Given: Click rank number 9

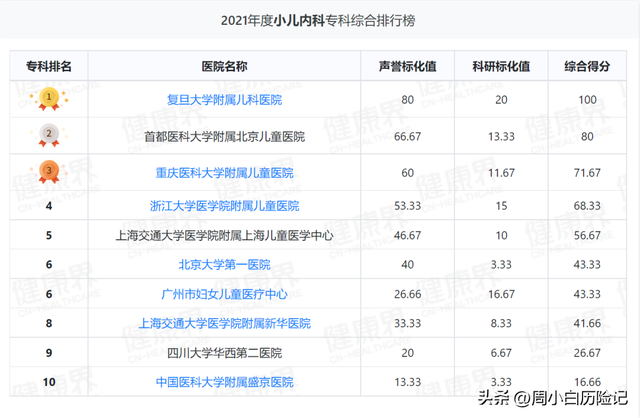Looking at the screenshot, I should click(49, 353).
